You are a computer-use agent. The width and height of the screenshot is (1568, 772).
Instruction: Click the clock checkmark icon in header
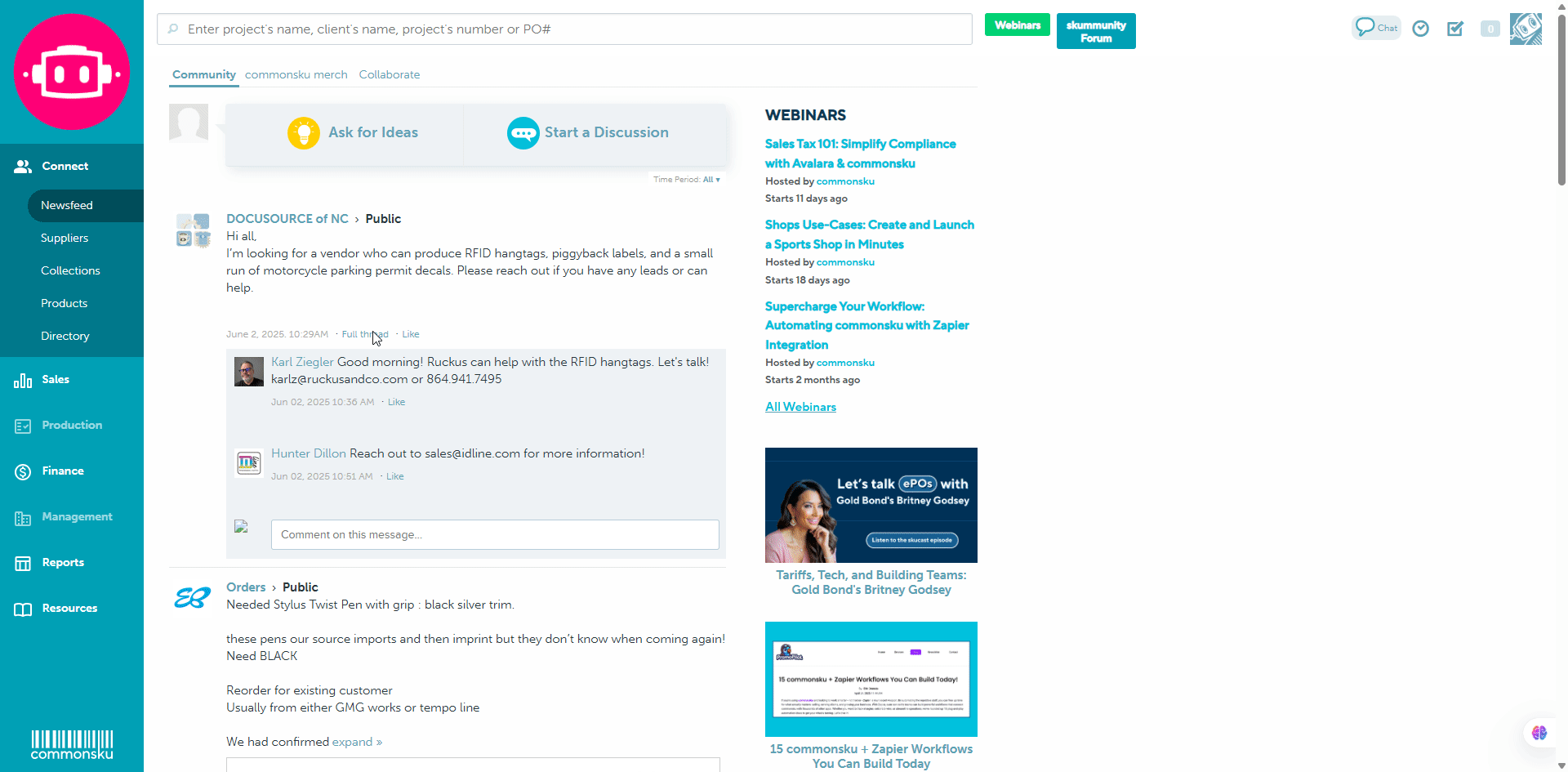(x=1421, y=29)
